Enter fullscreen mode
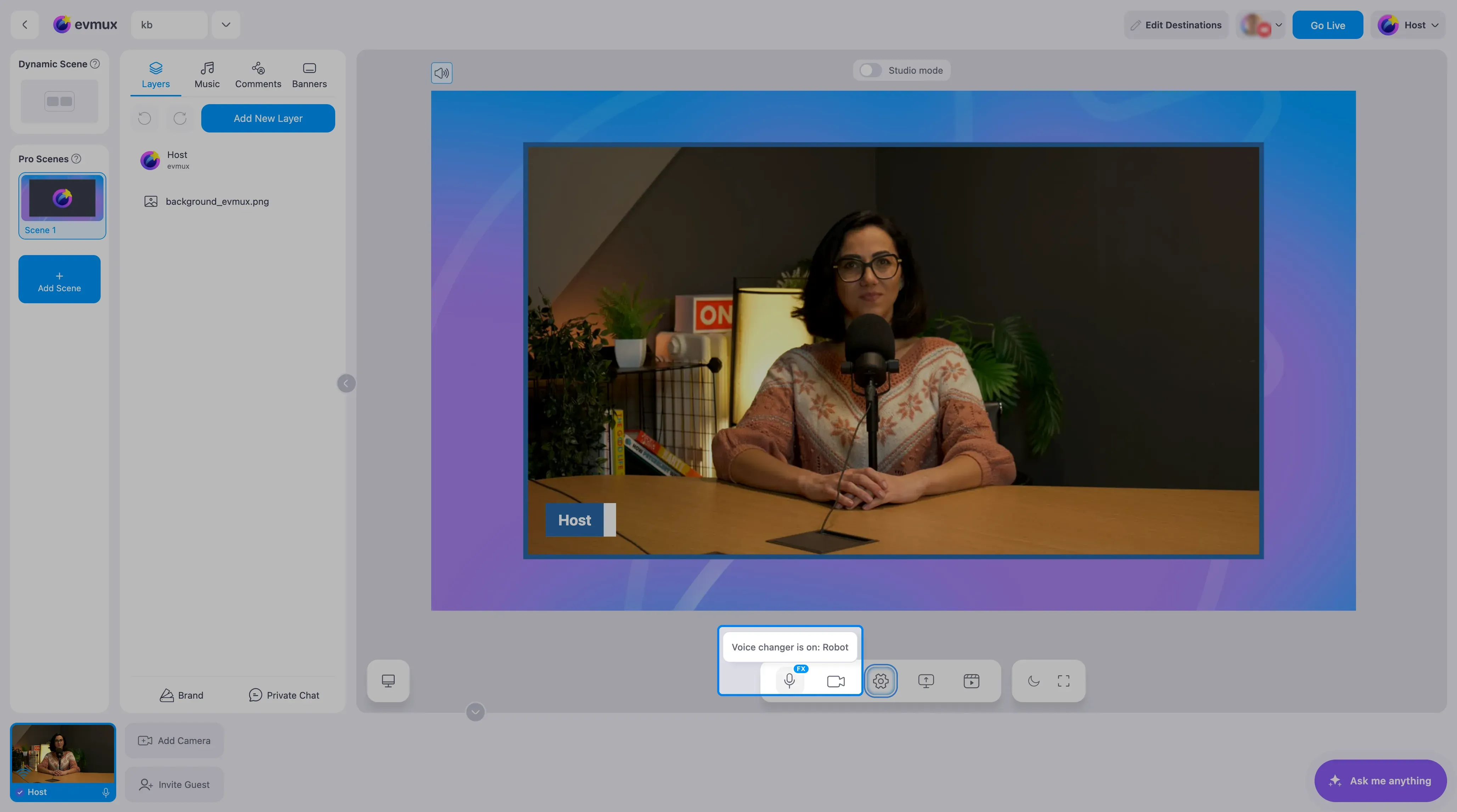Viewport: 1457px width, 812px height. [1063, 681]
